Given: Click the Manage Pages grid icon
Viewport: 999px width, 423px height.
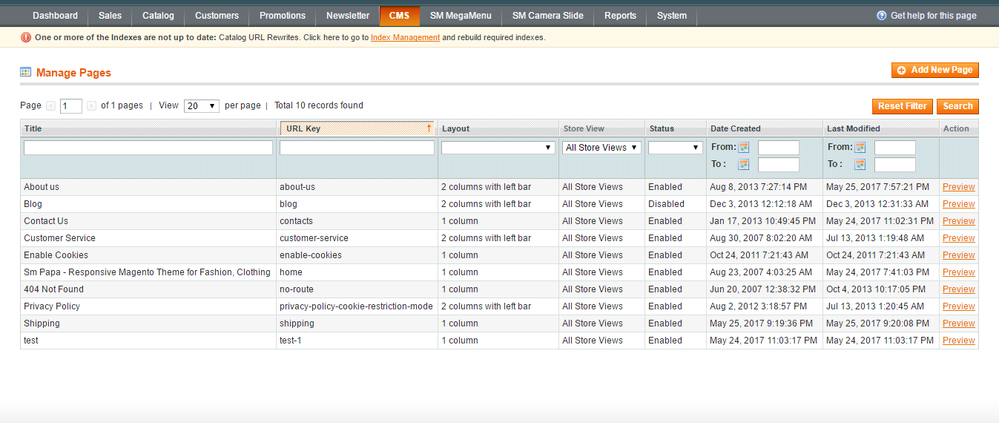Looking at the screenshot, I should coord(26,73).
